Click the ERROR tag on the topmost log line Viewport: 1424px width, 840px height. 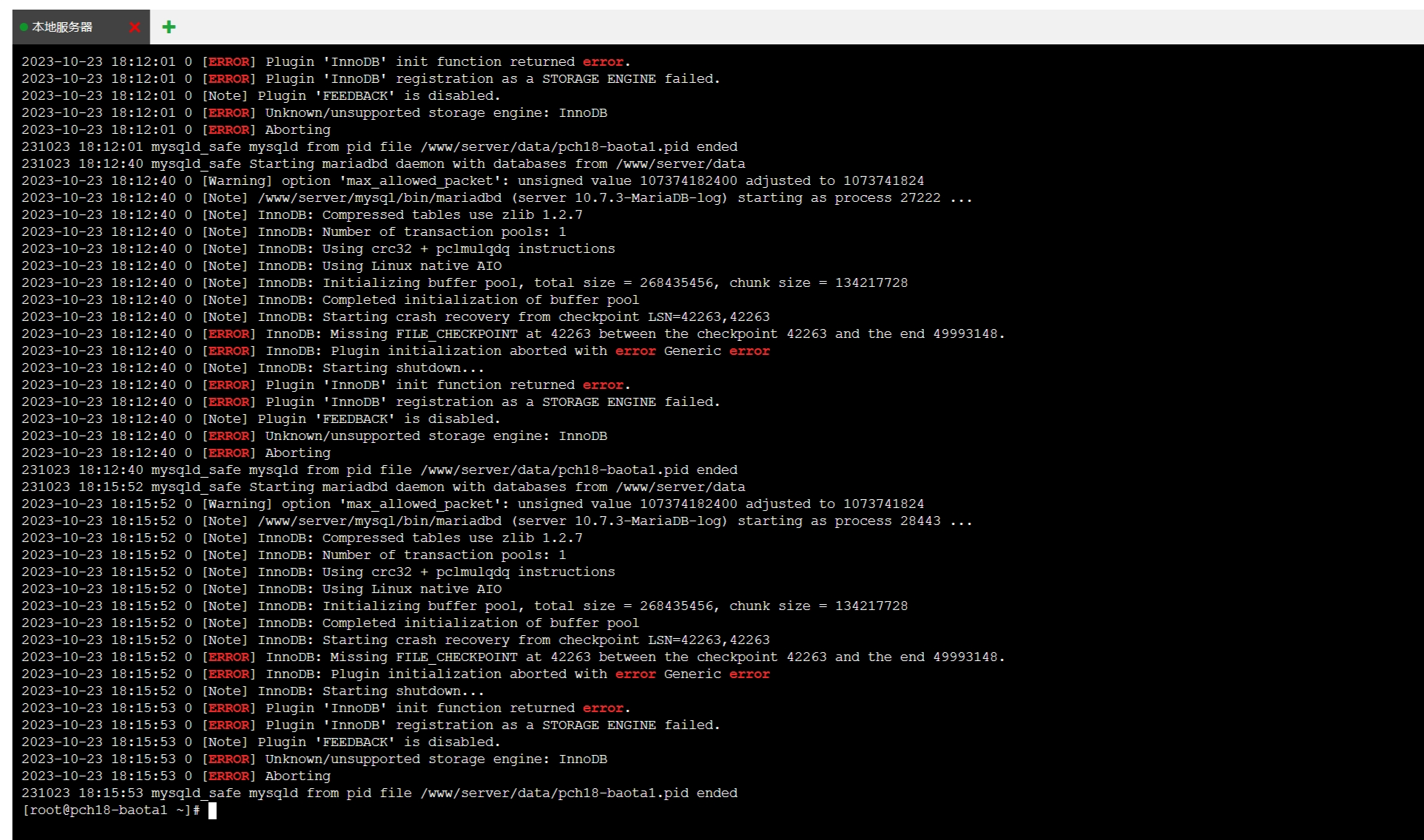(229, 62)
